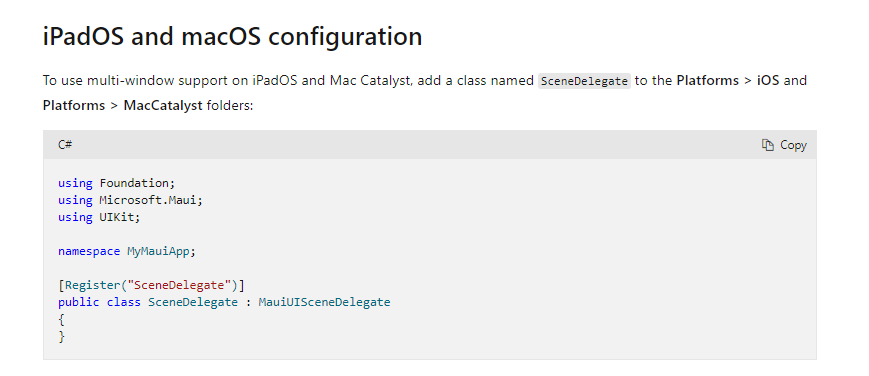Click MyMauiApp in the namespace line
Viewport: 869px width, 376px height.
point(159,251)
